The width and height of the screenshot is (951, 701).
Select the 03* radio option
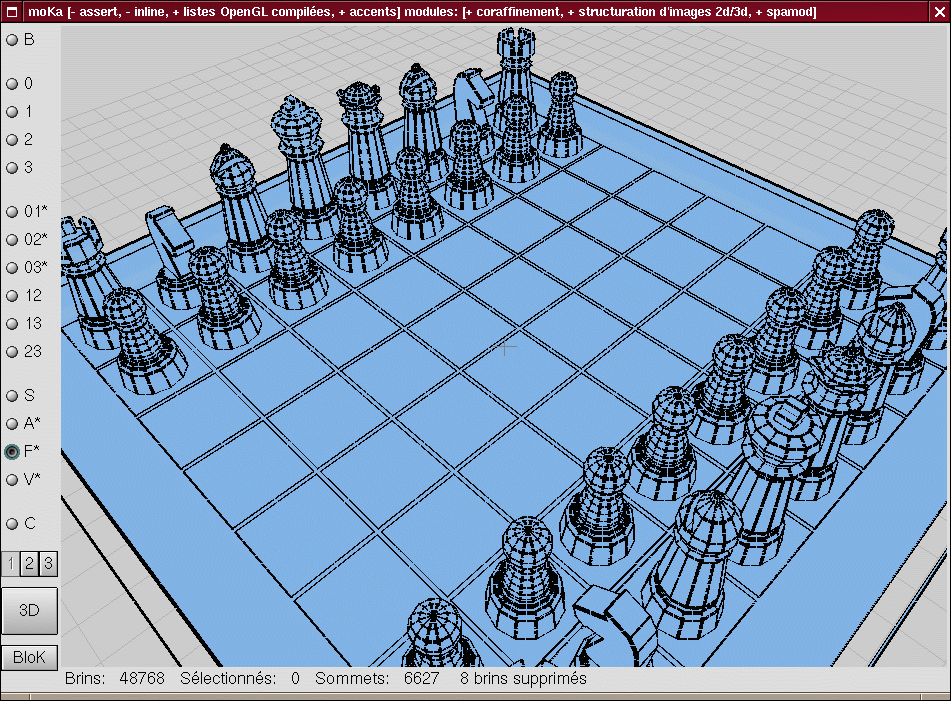pyautogui.click(x=13, y=268)
